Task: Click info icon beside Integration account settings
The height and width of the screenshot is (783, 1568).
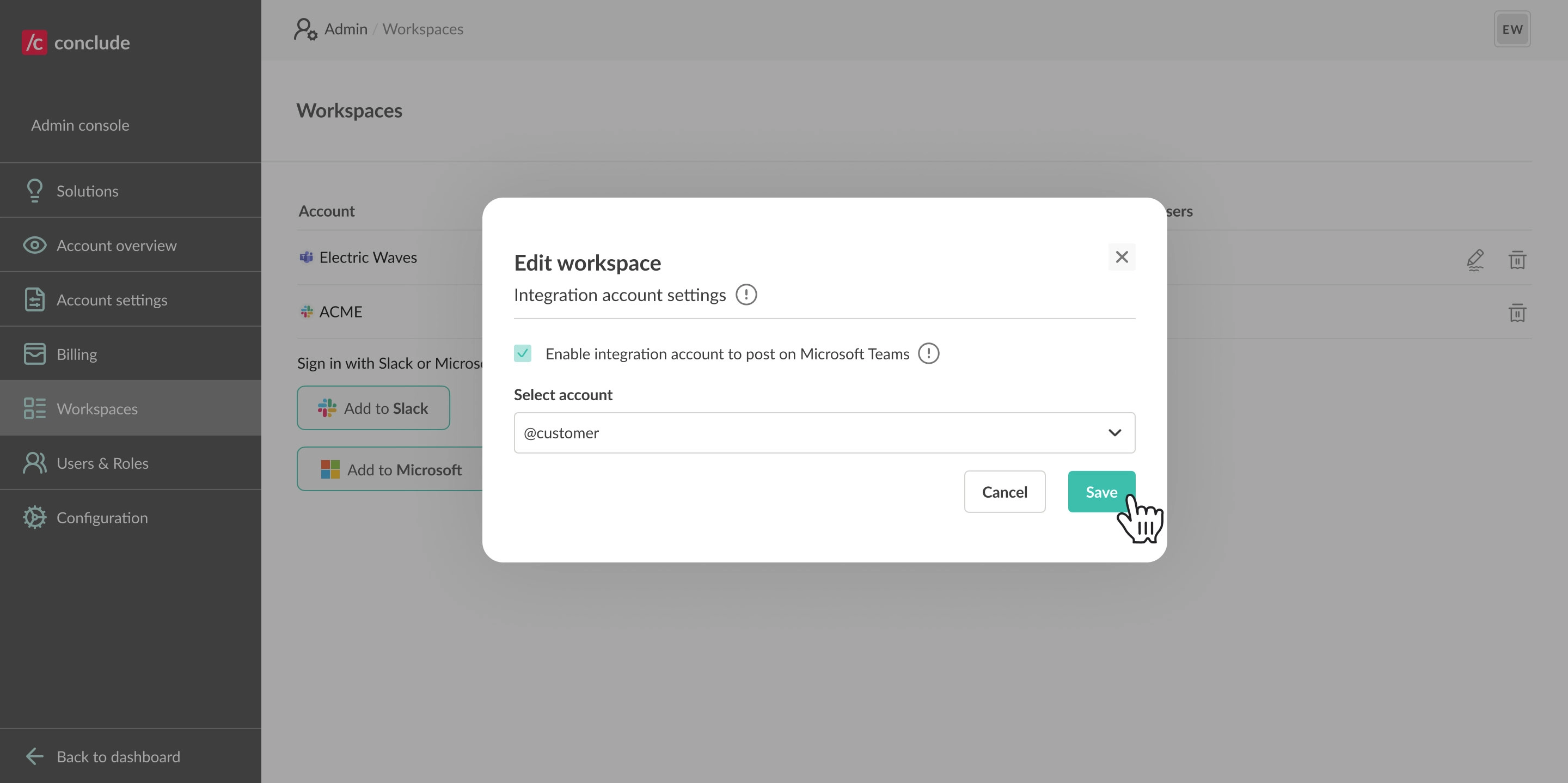Action: [746, 295]
